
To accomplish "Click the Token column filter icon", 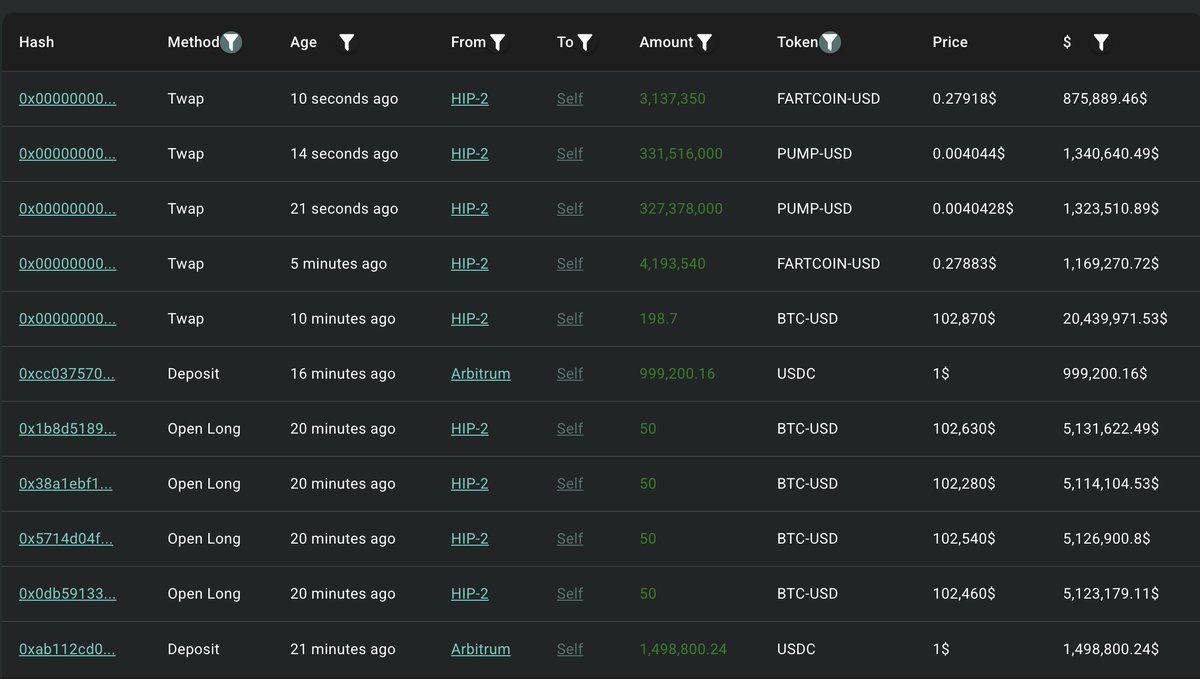I will (x=830, y=42).
